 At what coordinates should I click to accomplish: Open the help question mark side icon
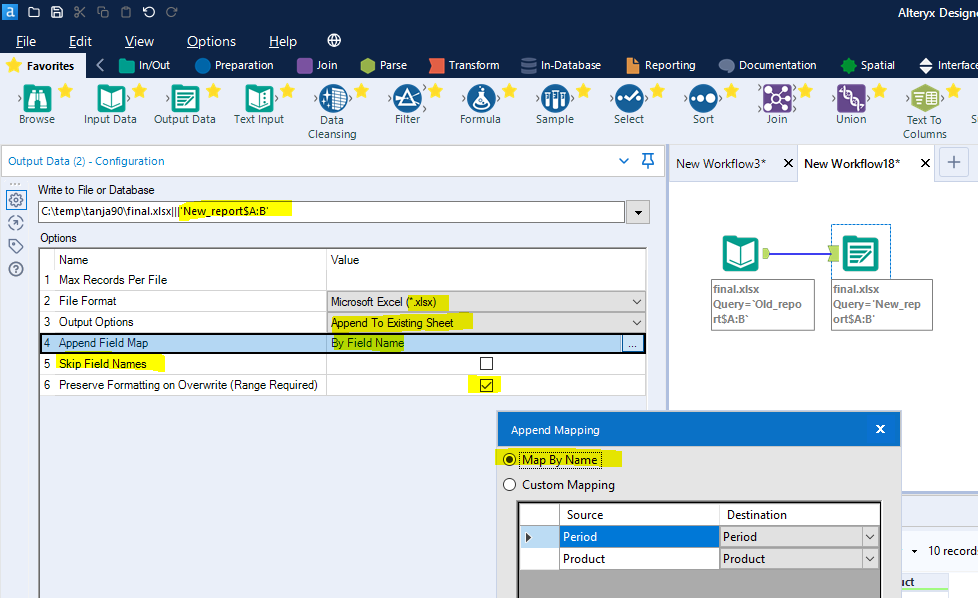(x=16, y=269)
